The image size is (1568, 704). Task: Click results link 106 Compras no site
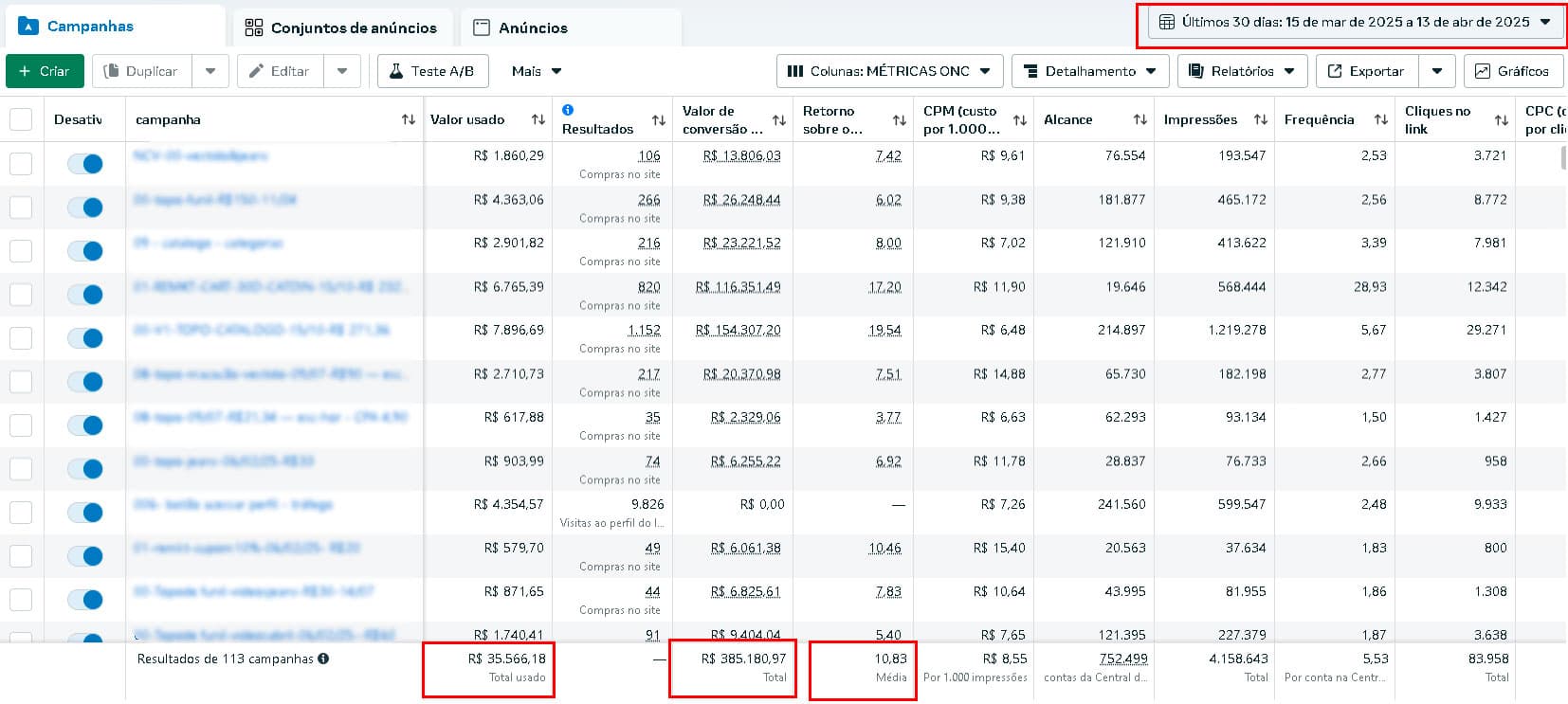649,155
